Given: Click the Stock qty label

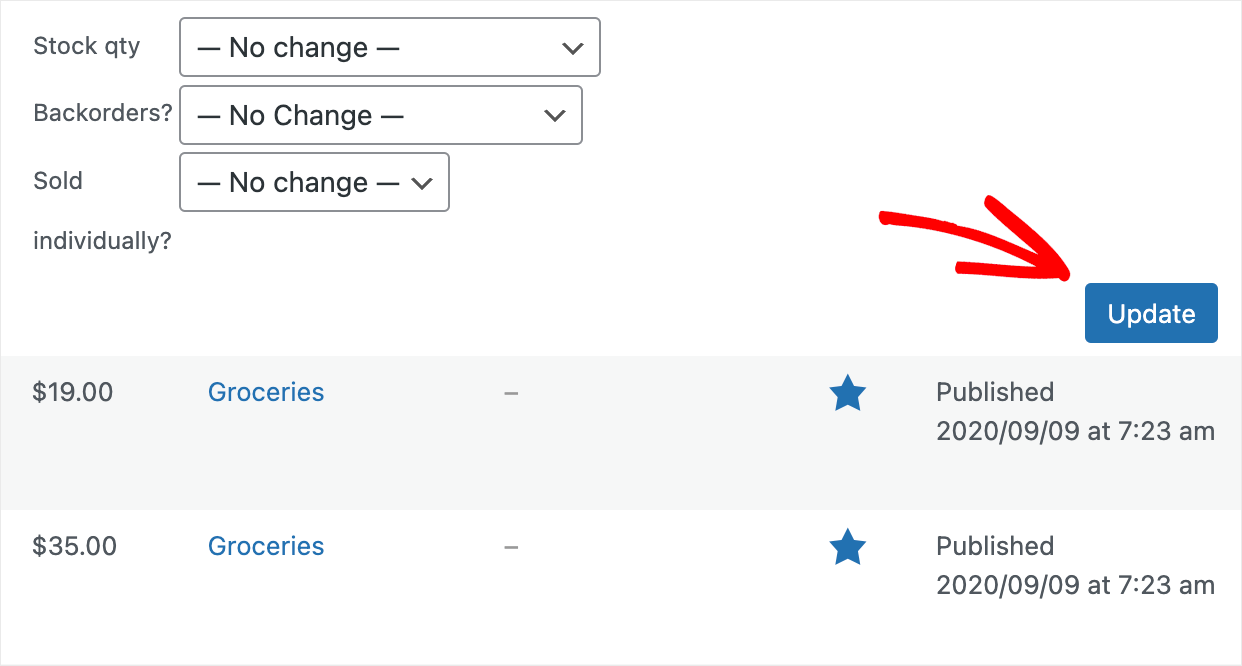Looking at the screenshot, I should tap(87, 46).
